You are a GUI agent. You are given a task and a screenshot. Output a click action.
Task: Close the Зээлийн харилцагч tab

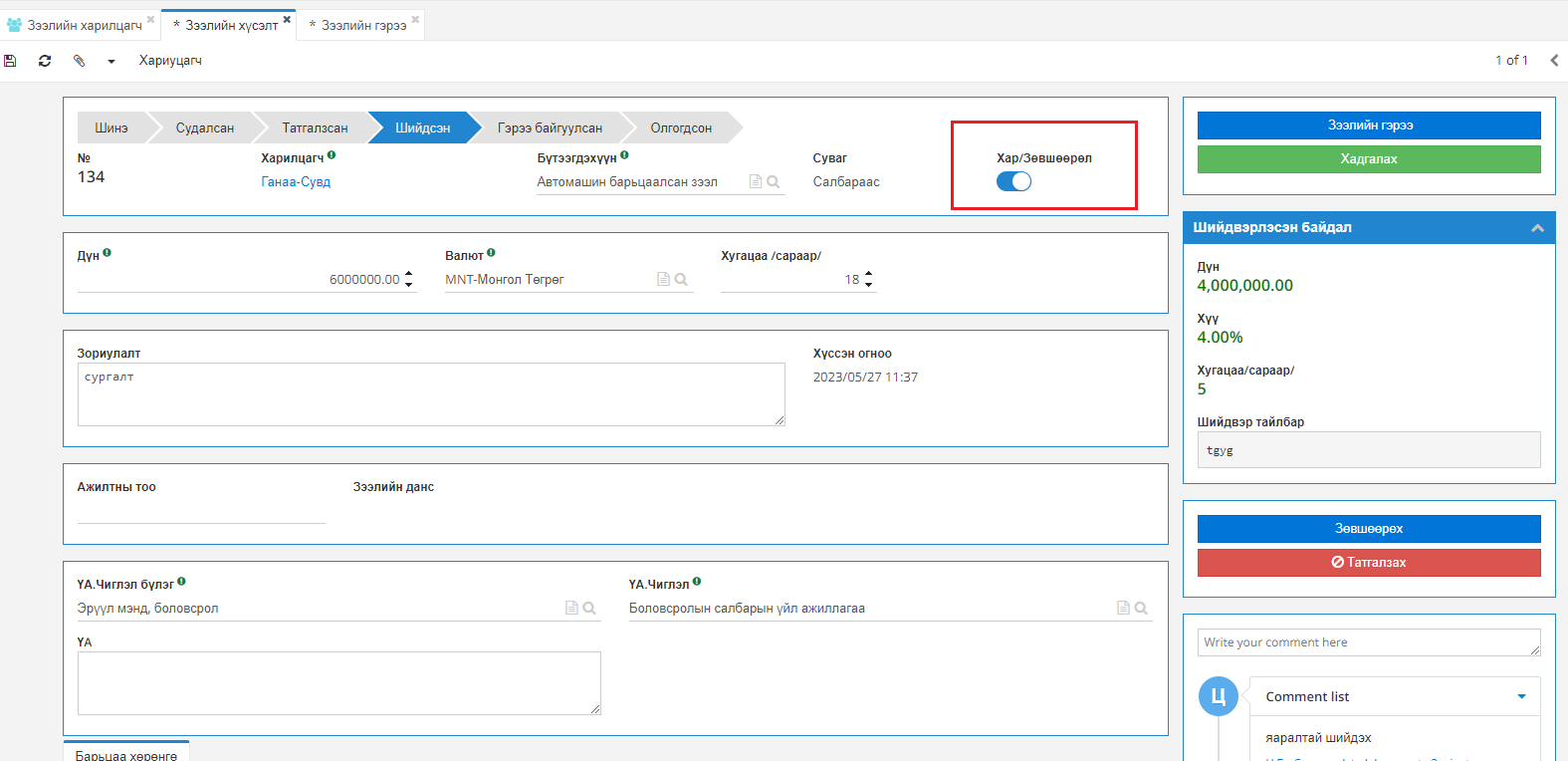(x=151, y=19)
